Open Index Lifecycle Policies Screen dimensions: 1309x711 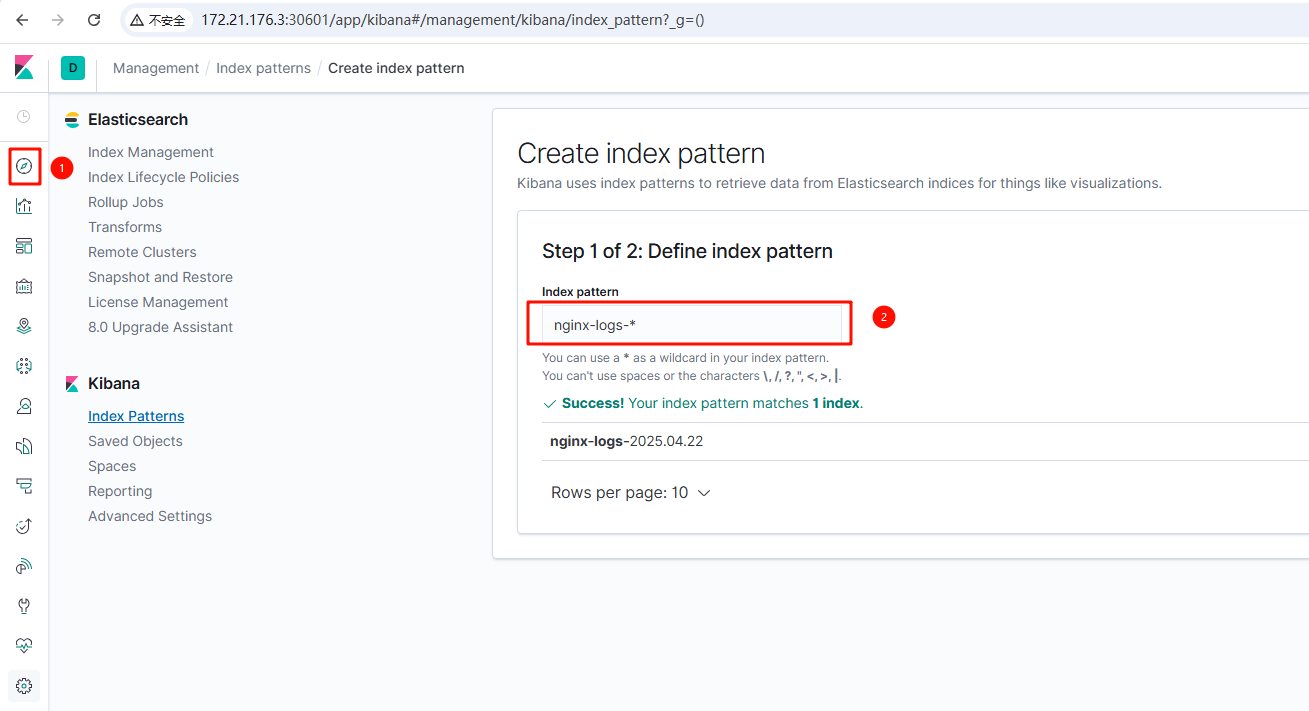point(163,177)
